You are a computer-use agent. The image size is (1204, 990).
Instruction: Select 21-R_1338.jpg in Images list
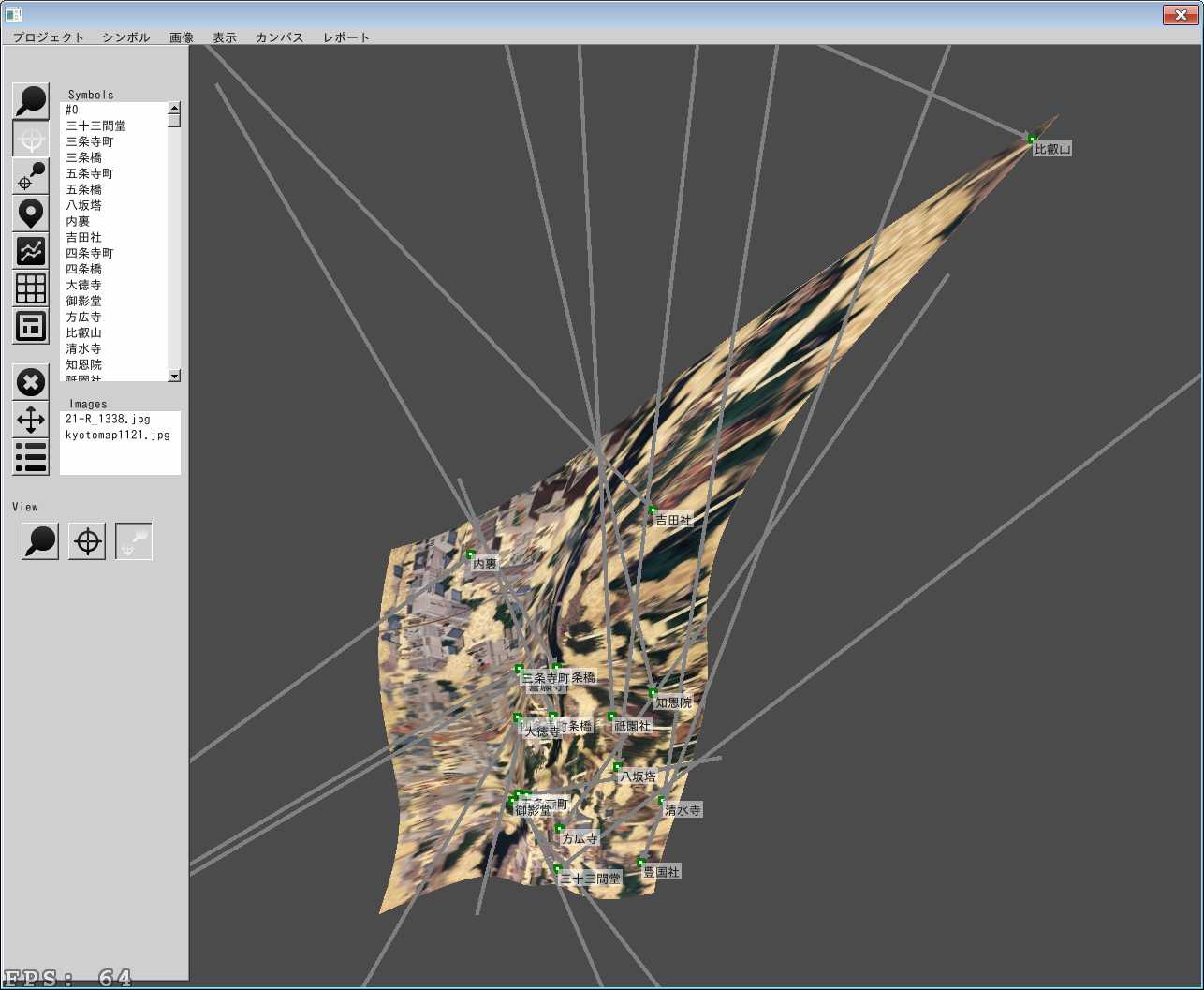point(120,419)
